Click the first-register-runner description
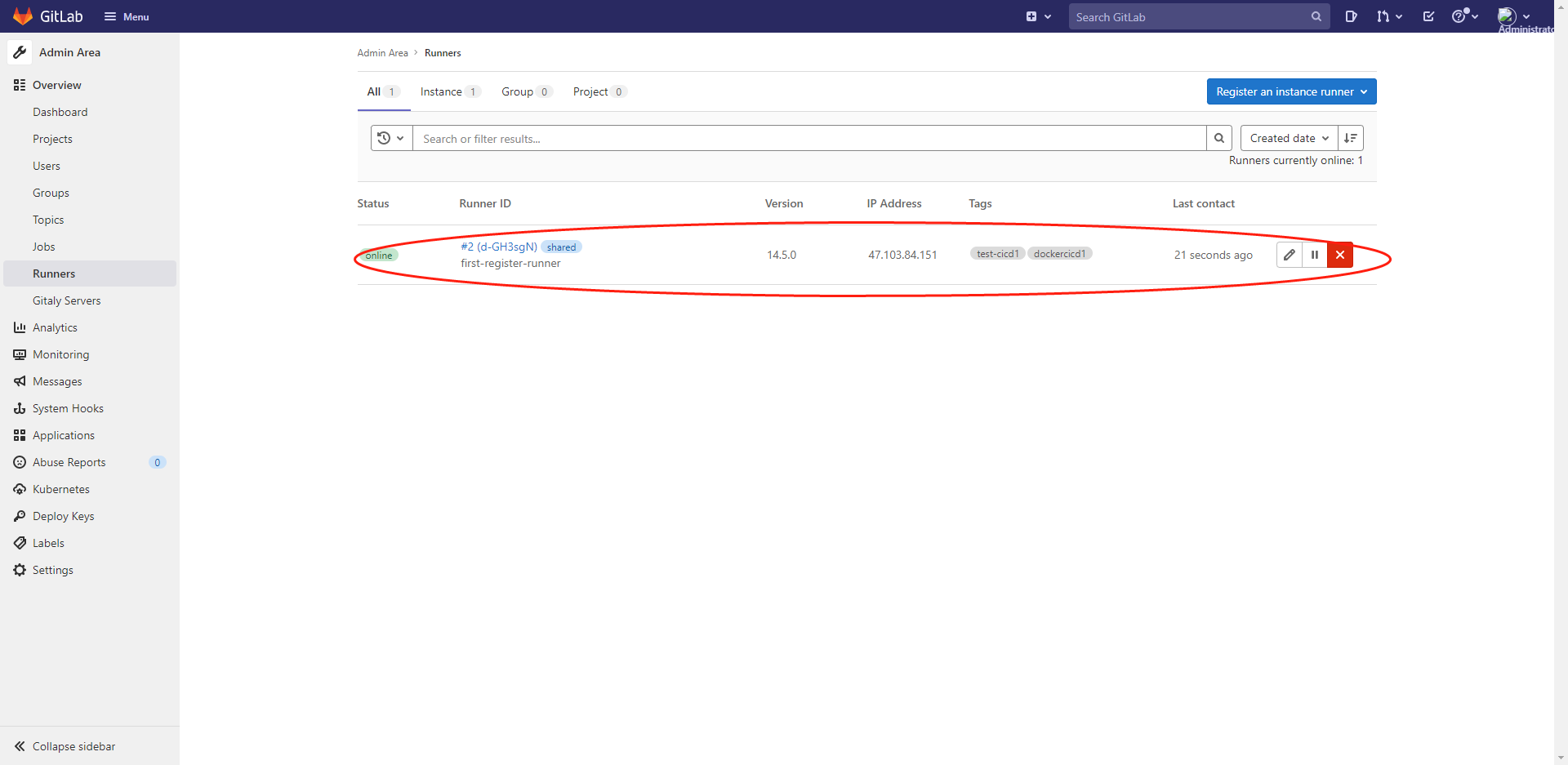The image size is (1568, 765). click(x=510, y=263)
